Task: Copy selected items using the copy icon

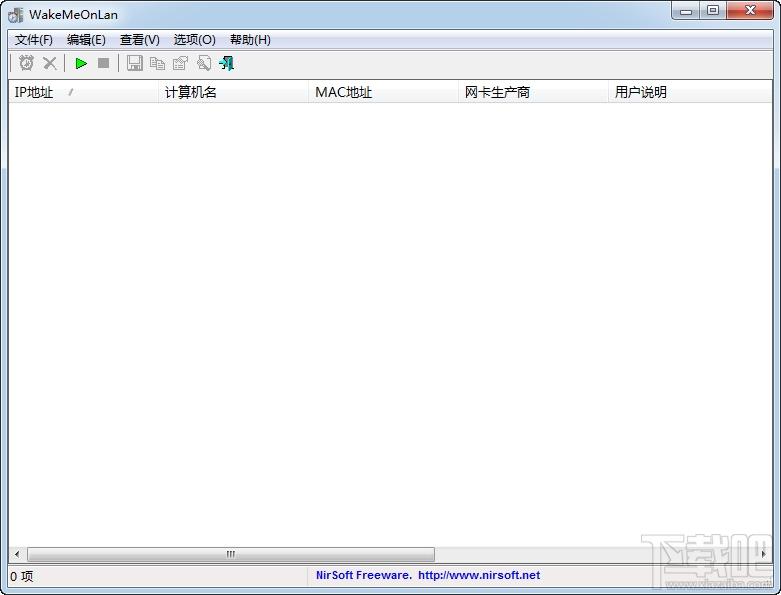Action: pyautogui.click(x=157, y=63)
